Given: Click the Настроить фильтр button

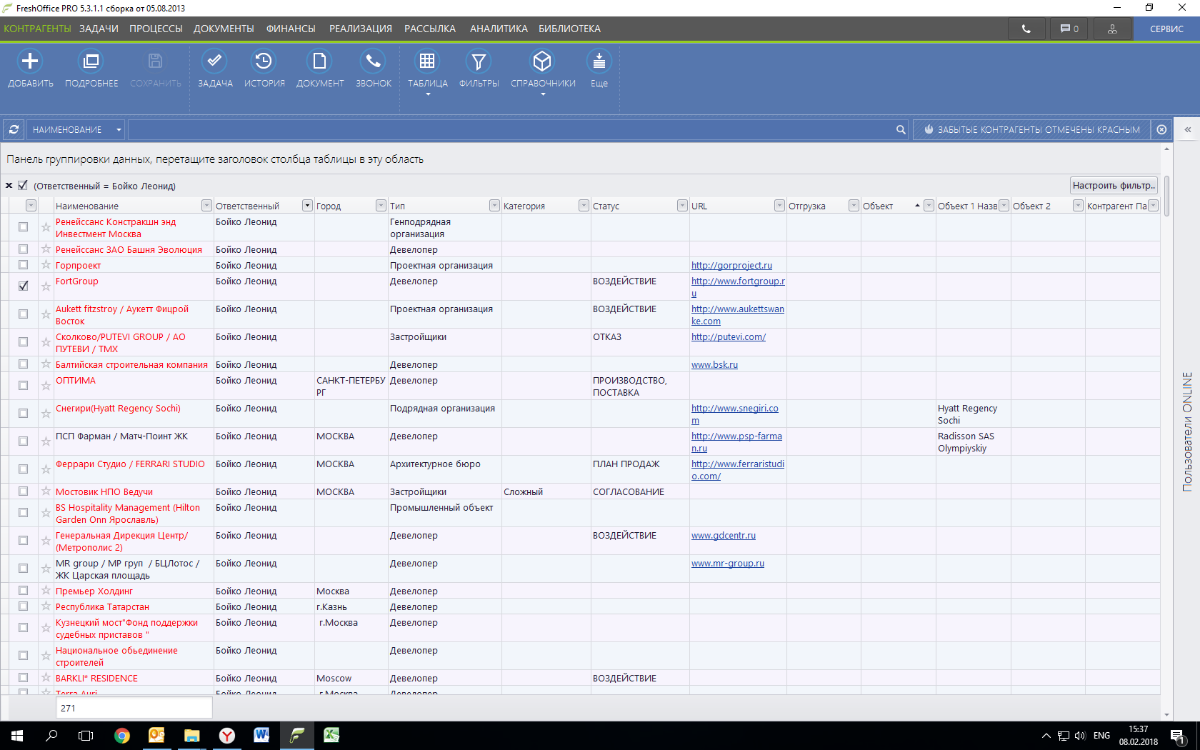Looking at the screenshot, I should [1114, 185].
